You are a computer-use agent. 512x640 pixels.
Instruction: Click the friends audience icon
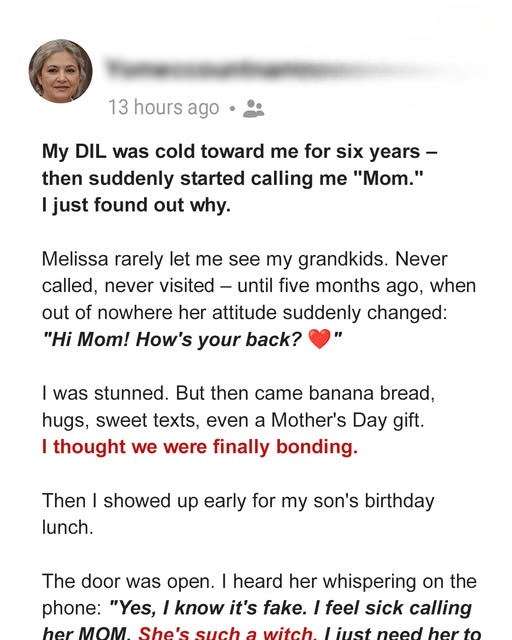[254, 109]
